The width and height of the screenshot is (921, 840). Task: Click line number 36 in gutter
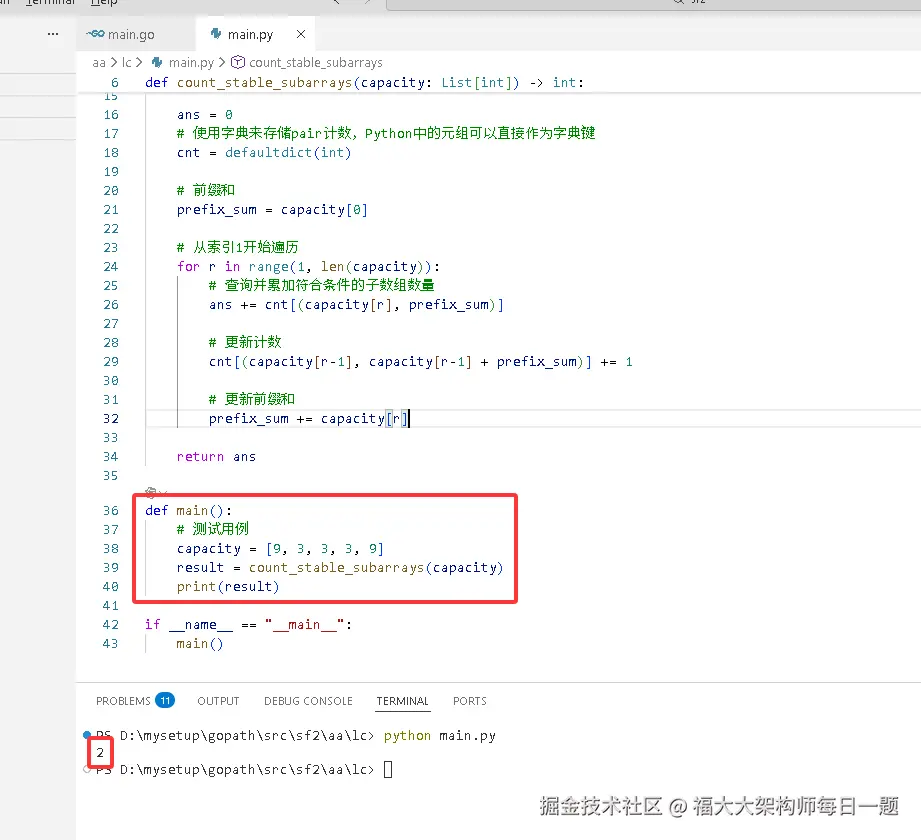click(x=111, y=510)
